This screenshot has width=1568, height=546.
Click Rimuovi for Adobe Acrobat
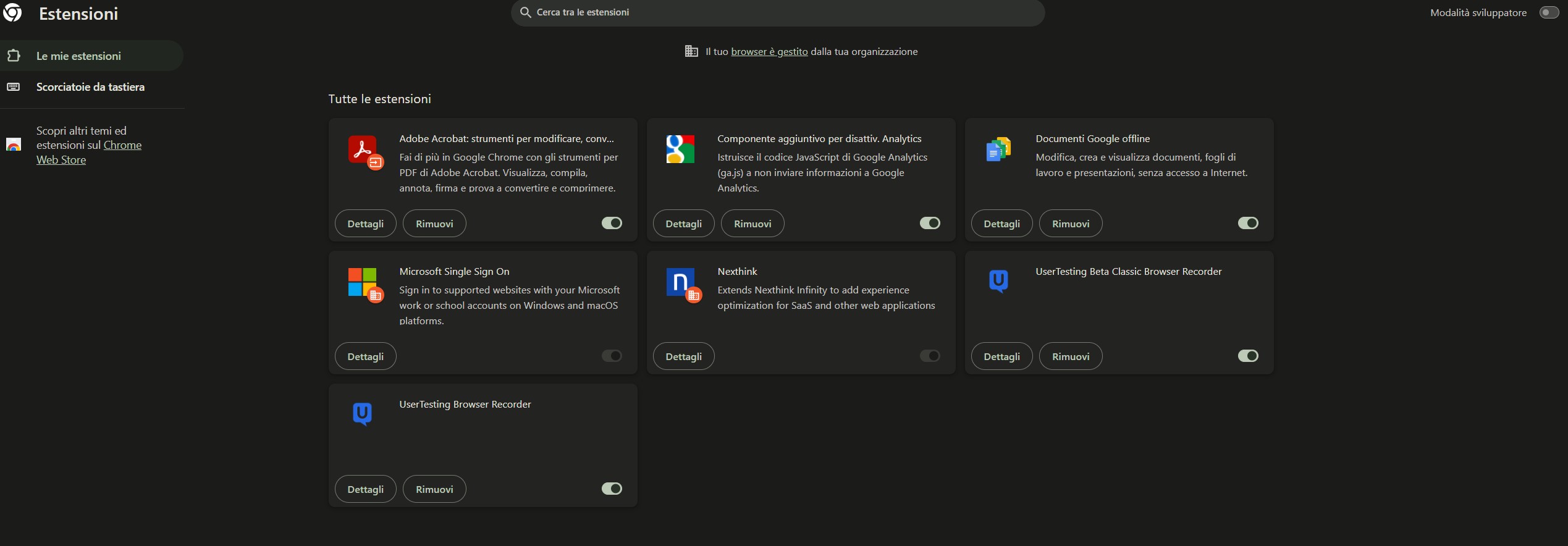434,224
